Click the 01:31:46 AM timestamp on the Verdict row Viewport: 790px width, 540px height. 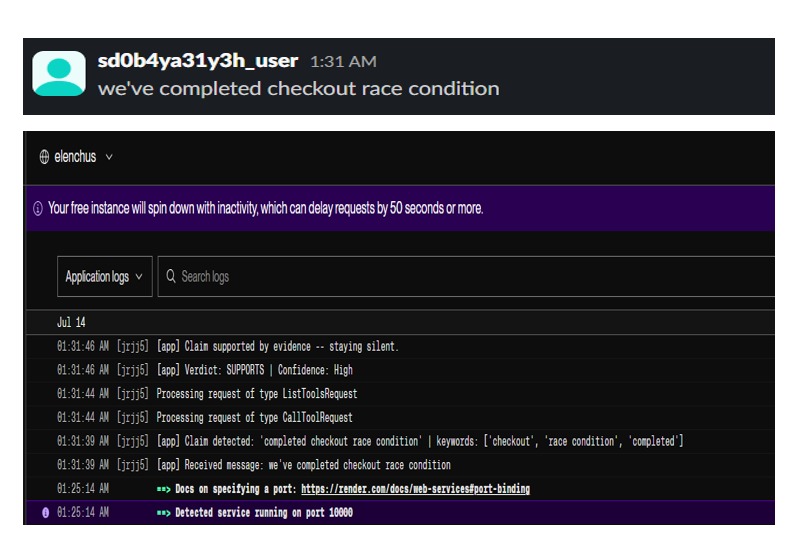83,370
